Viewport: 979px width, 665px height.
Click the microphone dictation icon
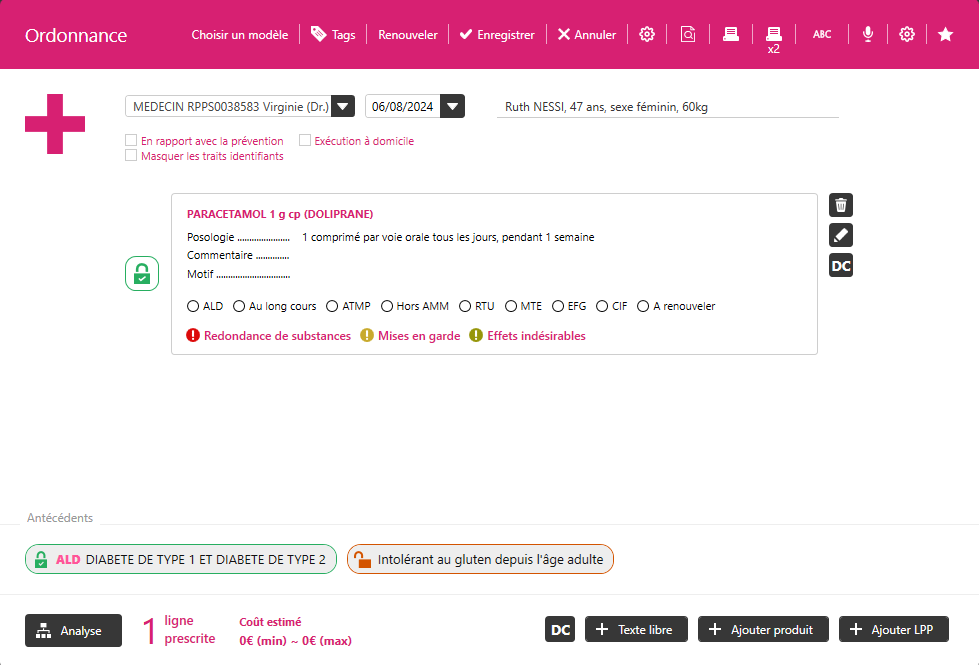click(867, 35)
